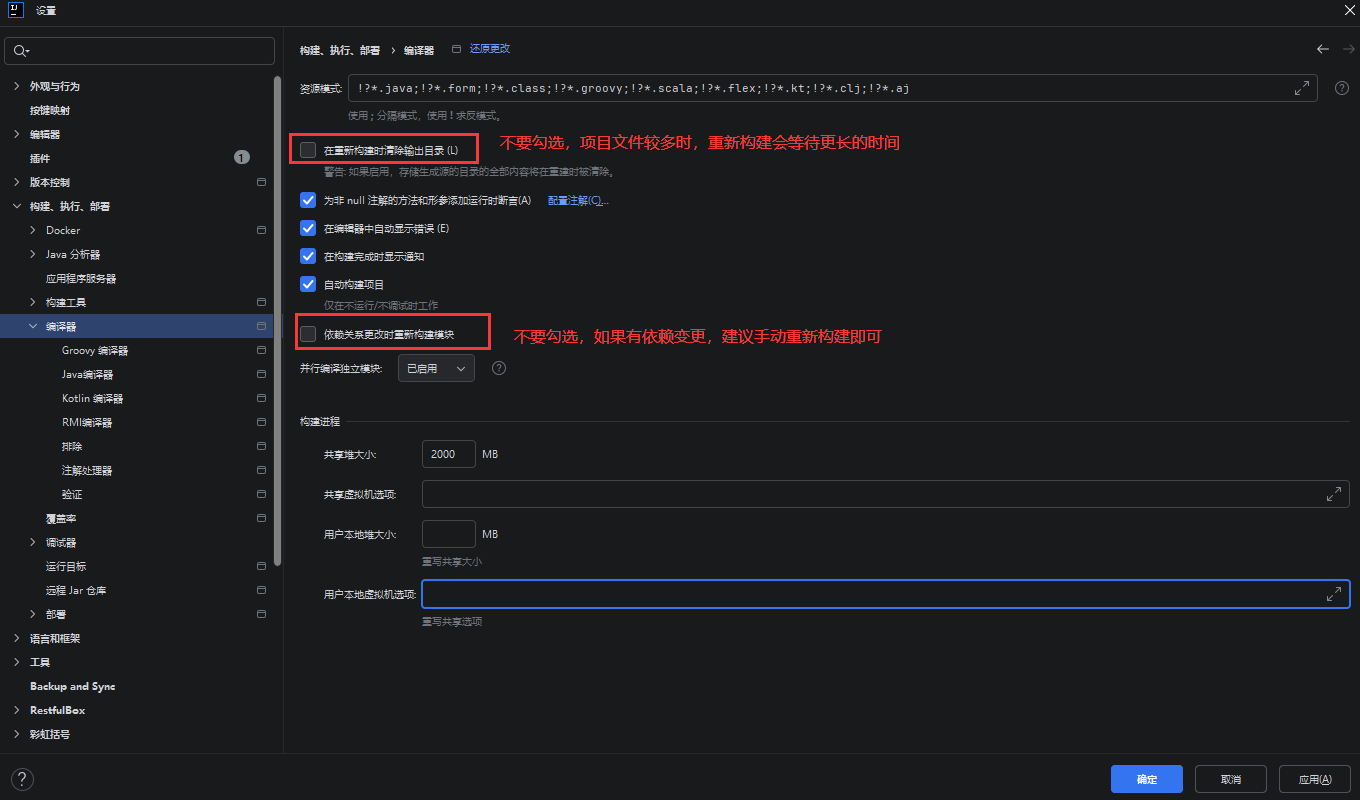This screenshot has height=800, width=1360.
Task: Expand the shared VM options field
Action: 1334,494
